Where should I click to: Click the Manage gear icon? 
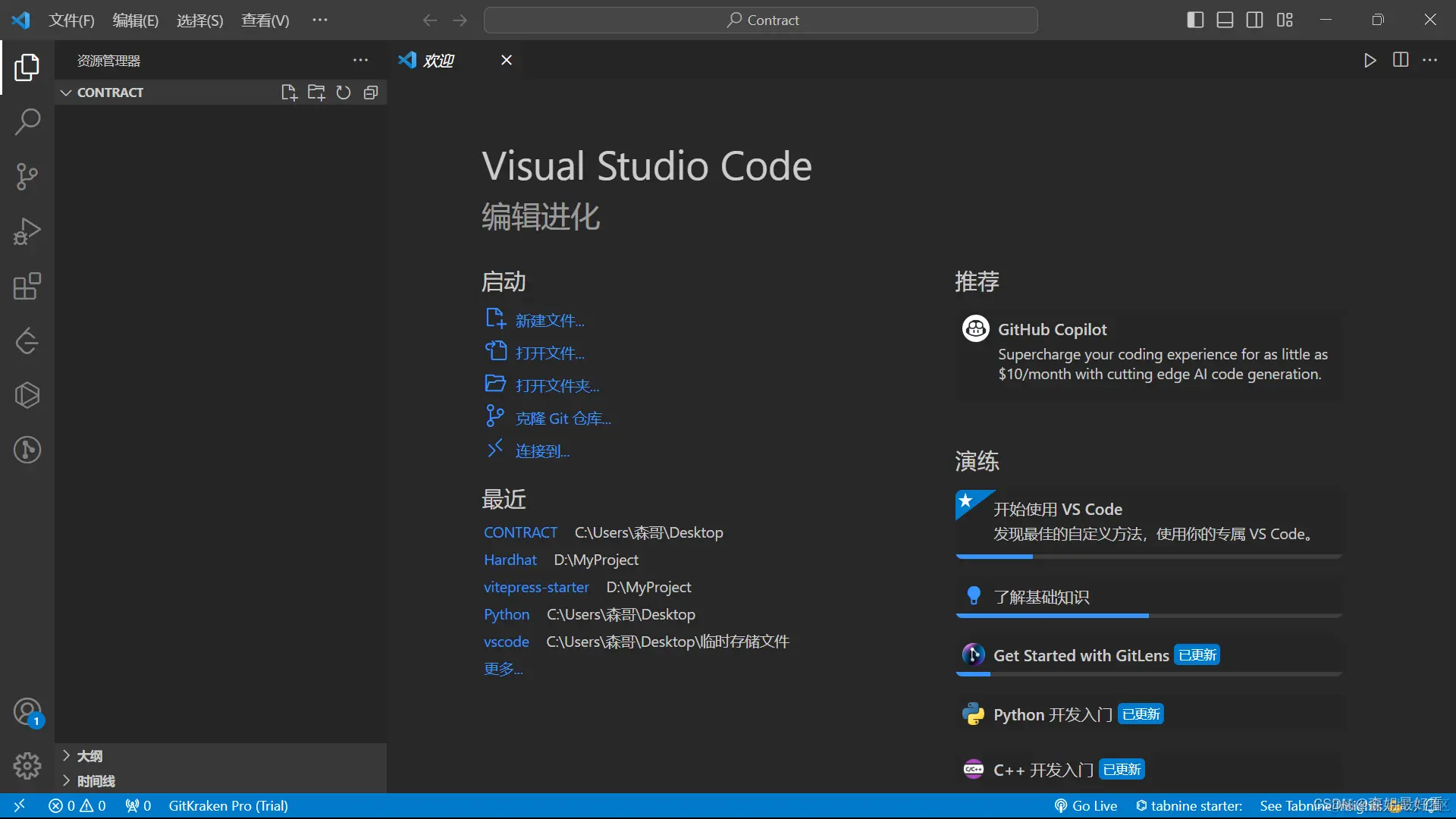[x=27, y=766]
